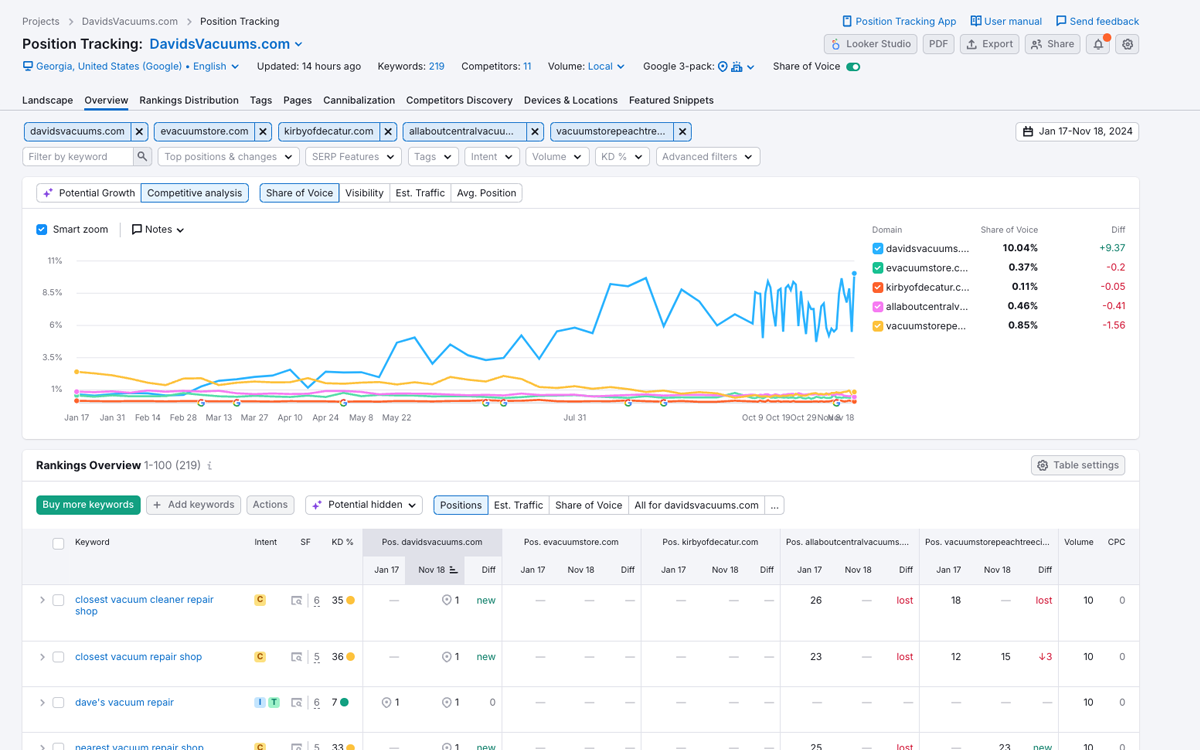Screen dimensions: 1200x750
Task: Click the Rankings Overview info icon
Action: coord(209,466)
